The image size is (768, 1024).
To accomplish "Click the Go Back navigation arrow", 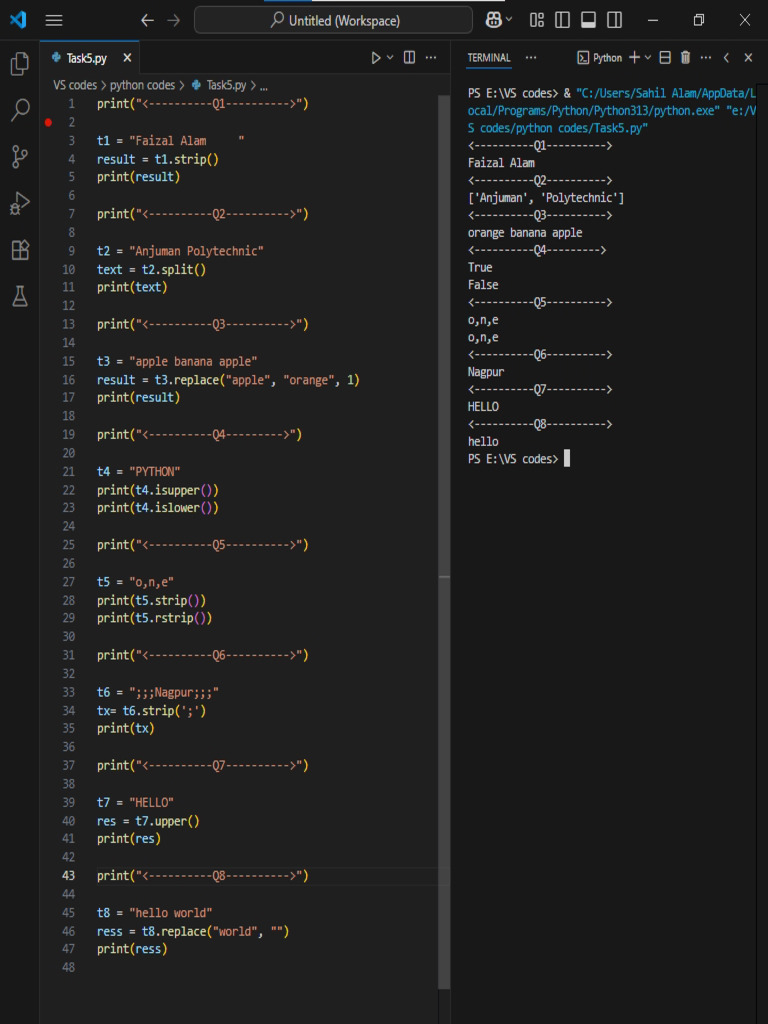I will pyautogui.click(x=147, y=20).
